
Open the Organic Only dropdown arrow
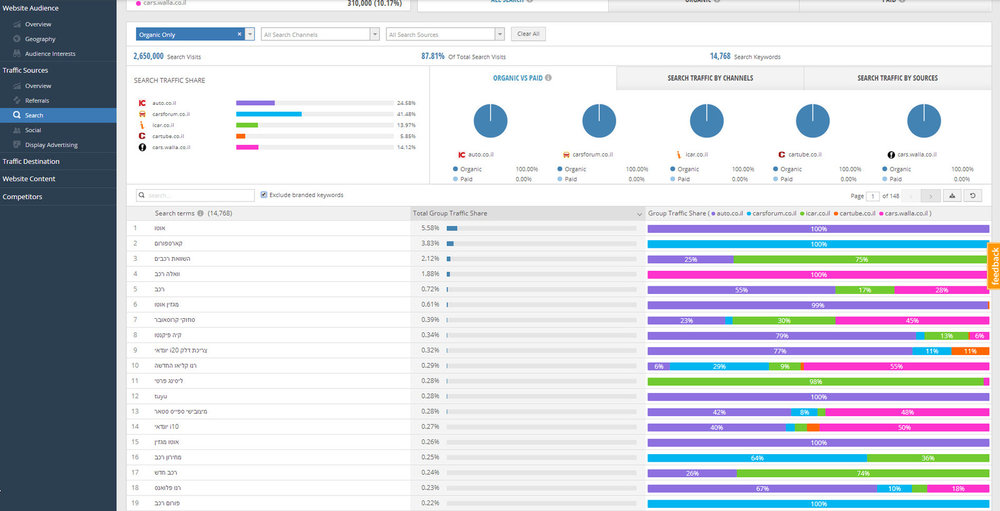click(249, 34)
